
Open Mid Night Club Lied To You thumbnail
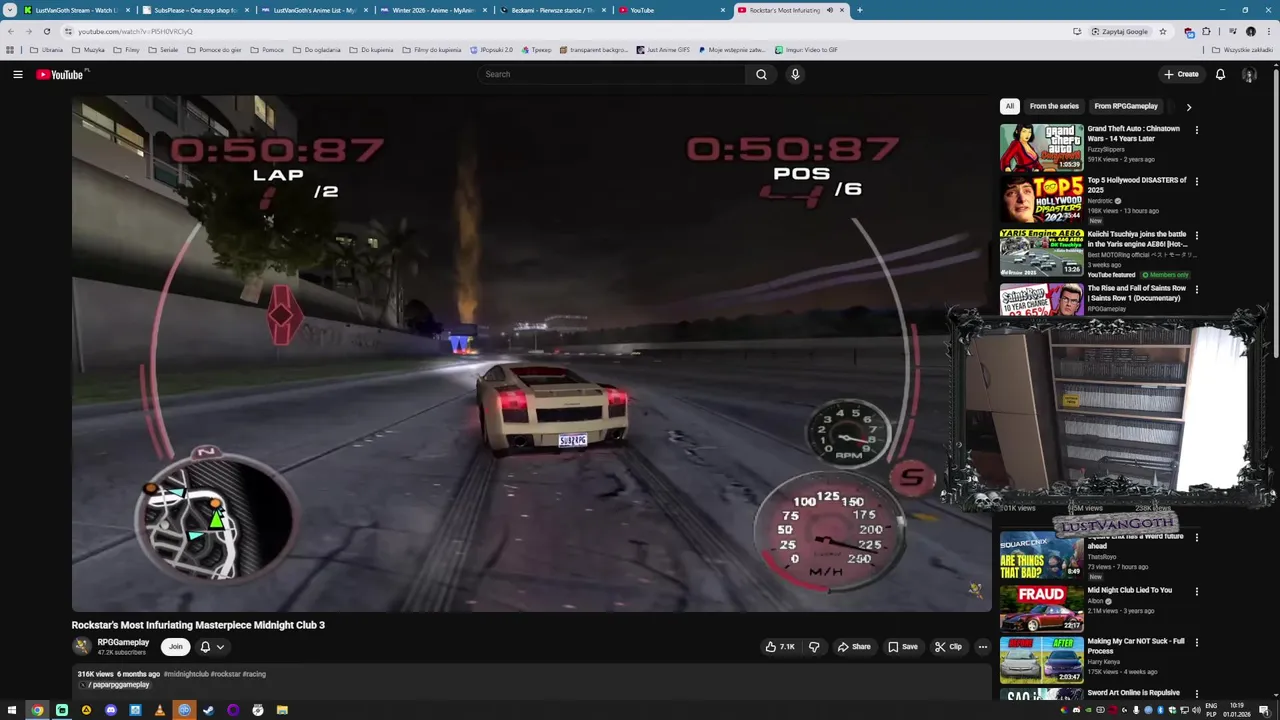(x=1041, y=608)
